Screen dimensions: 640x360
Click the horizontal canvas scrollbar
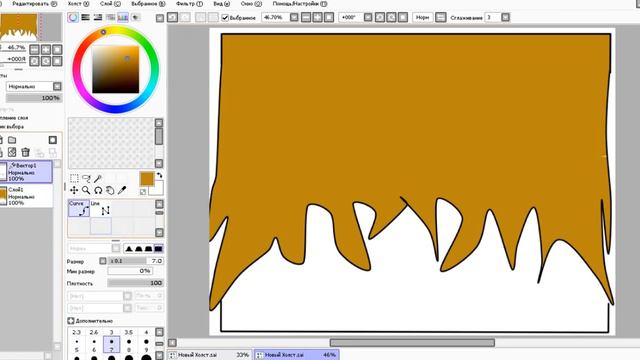tap(412, 342)
